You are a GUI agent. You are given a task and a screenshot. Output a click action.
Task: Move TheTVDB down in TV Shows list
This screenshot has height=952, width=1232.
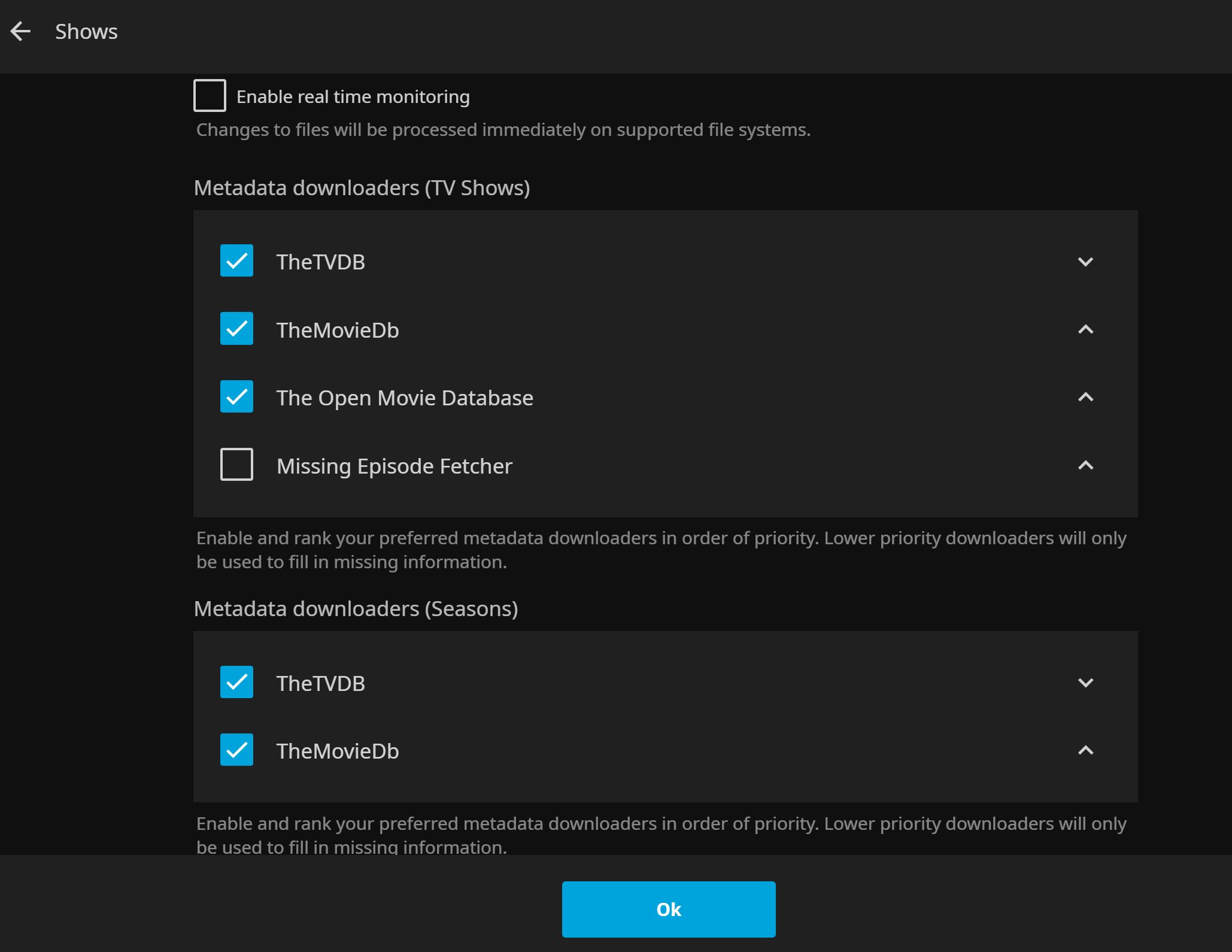pos(1085,262)
